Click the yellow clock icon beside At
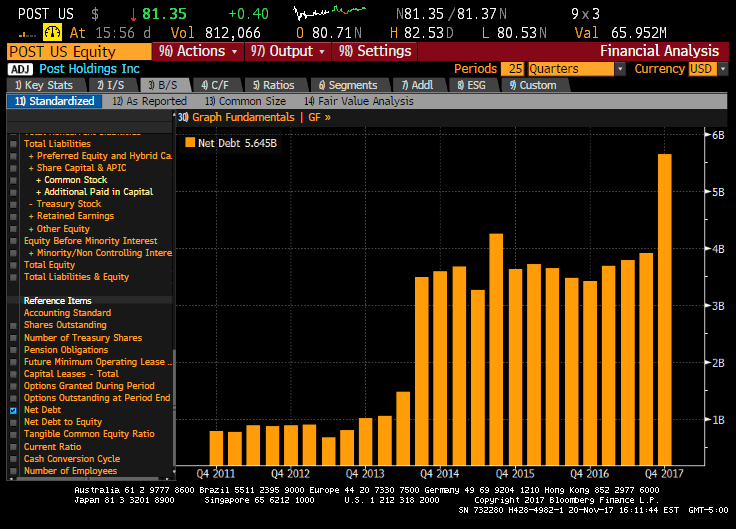The image size is (736, 529). [x=52, y=32]
